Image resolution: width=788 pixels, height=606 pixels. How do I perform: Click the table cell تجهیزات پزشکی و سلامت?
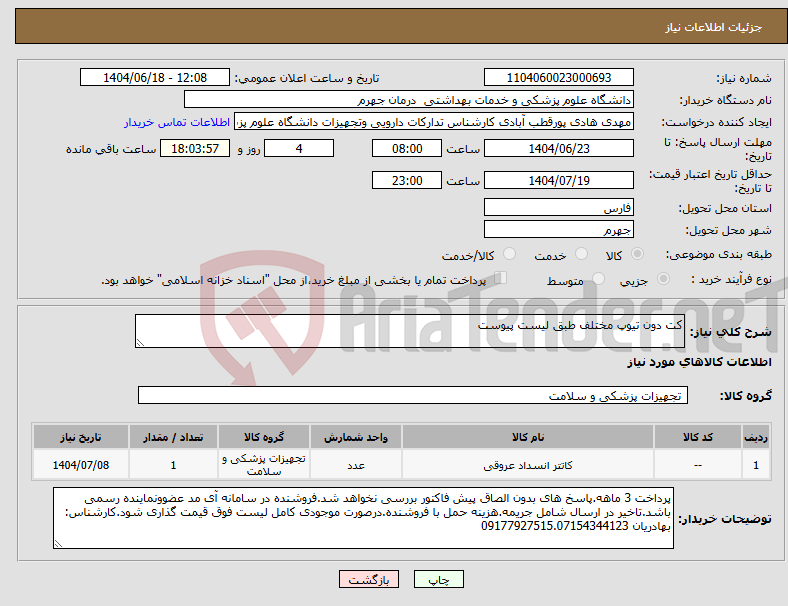click(264, 465)
